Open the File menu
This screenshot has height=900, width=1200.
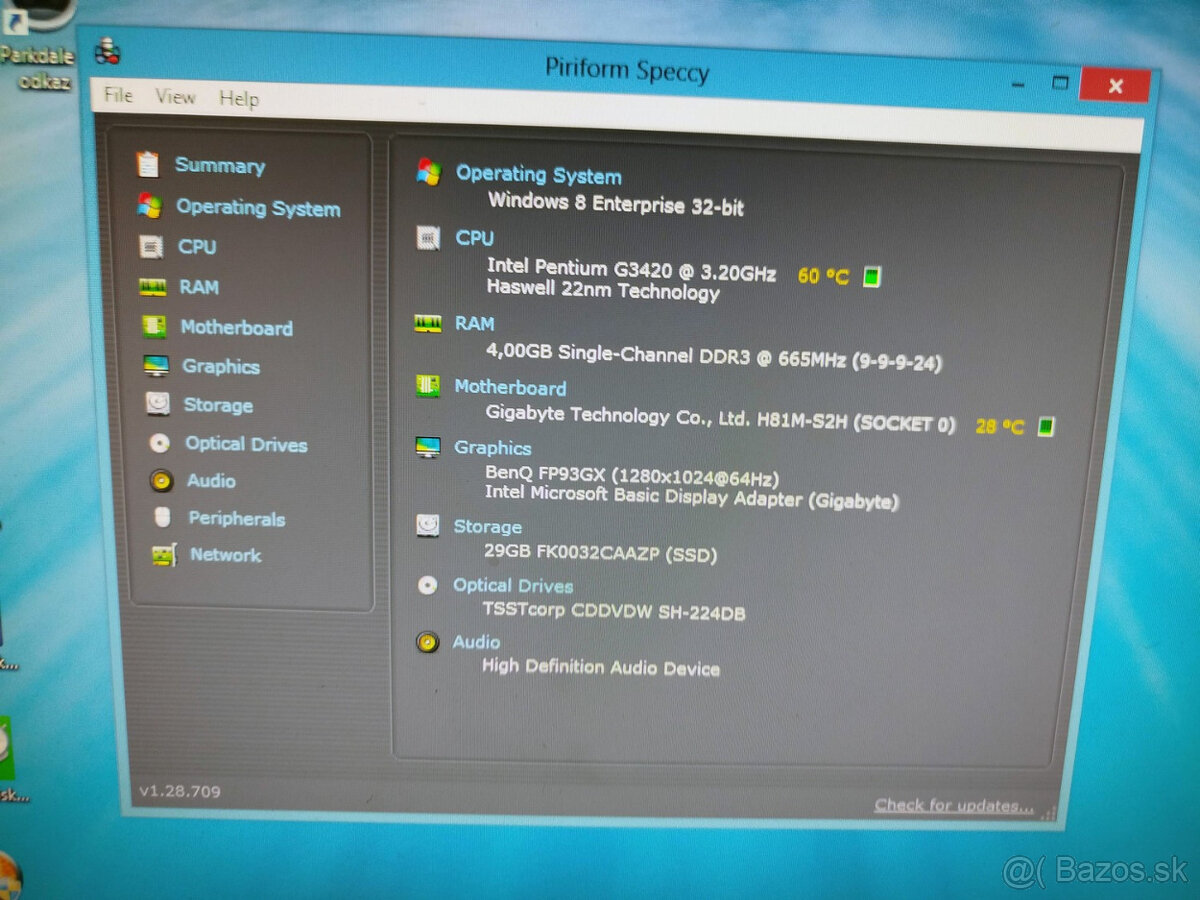click(118, 95)
